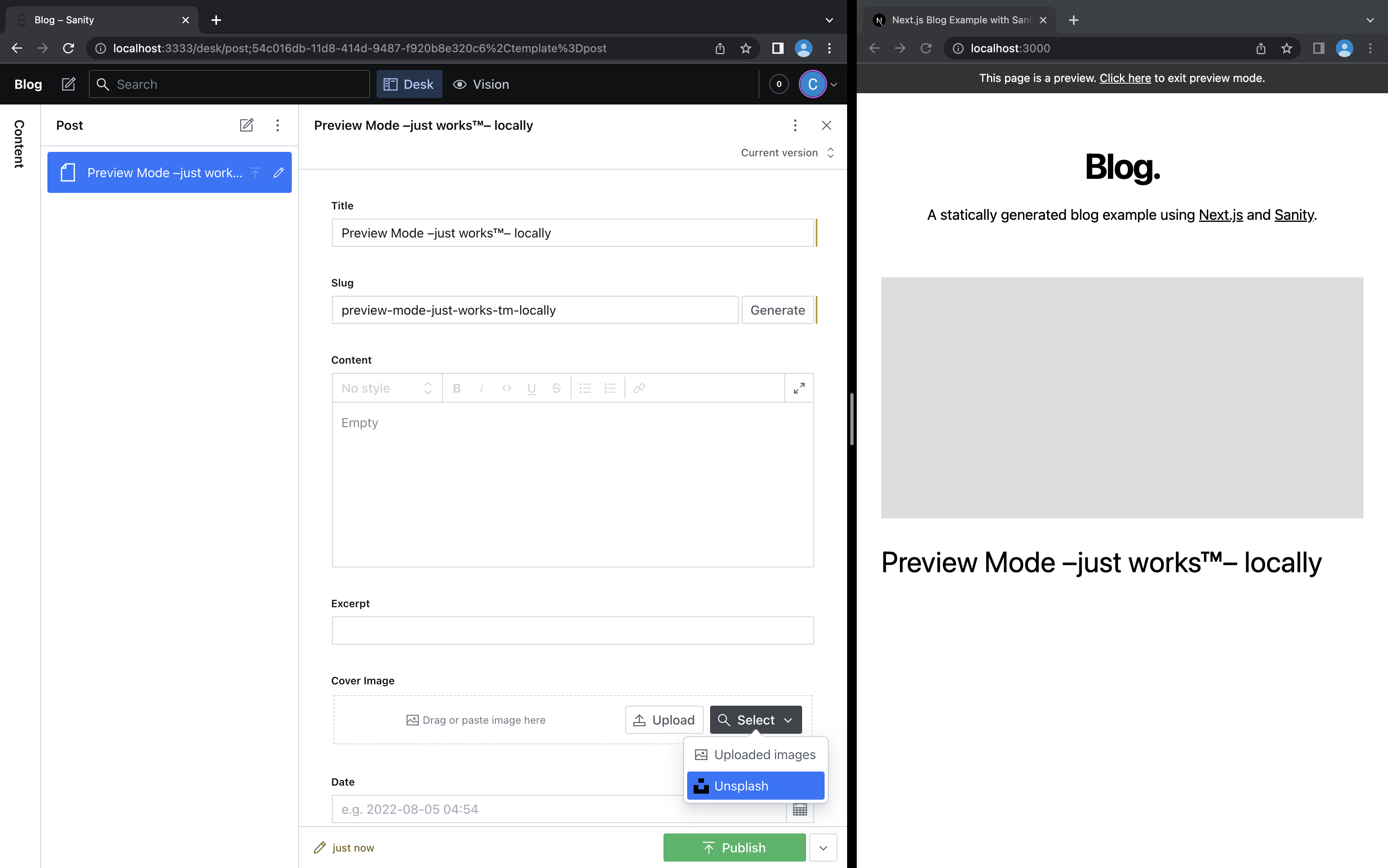
Task: Open Chrome menu in the Next.js blog window
Action: [1370, 48]
